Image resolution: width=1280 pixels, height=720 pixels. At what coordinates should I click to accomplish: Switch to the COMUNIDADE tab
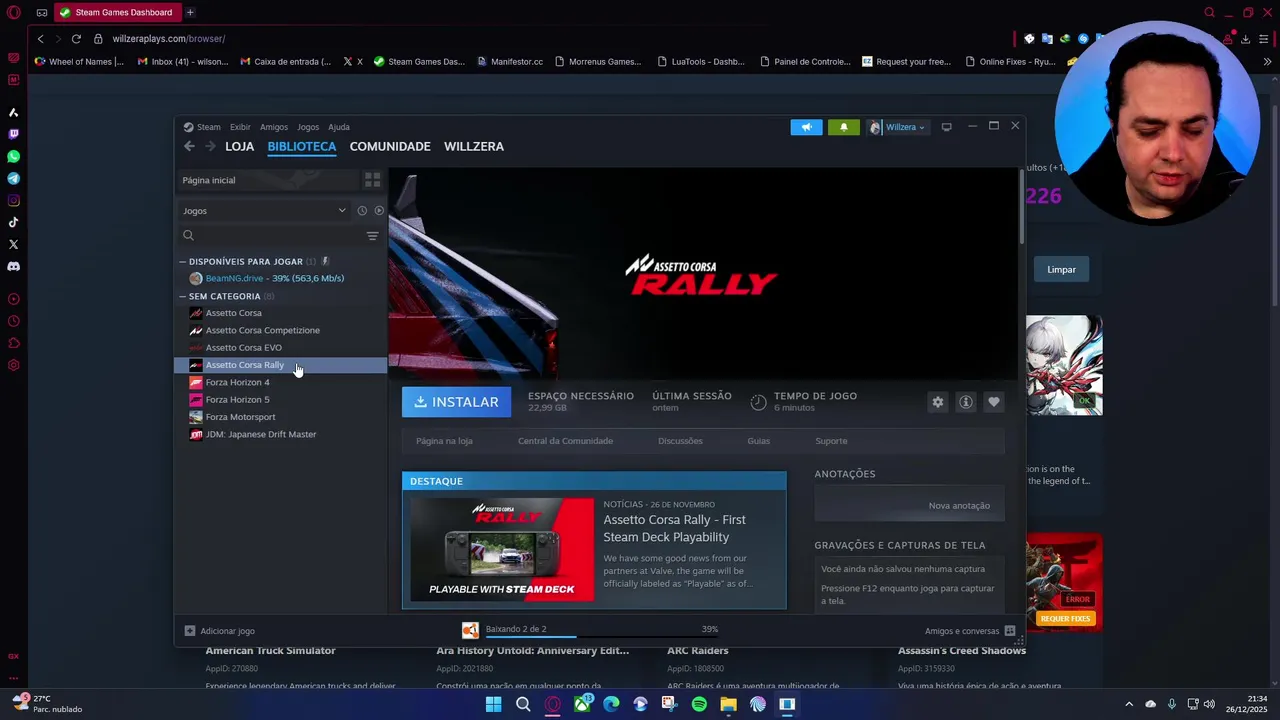tap(390, 146)
